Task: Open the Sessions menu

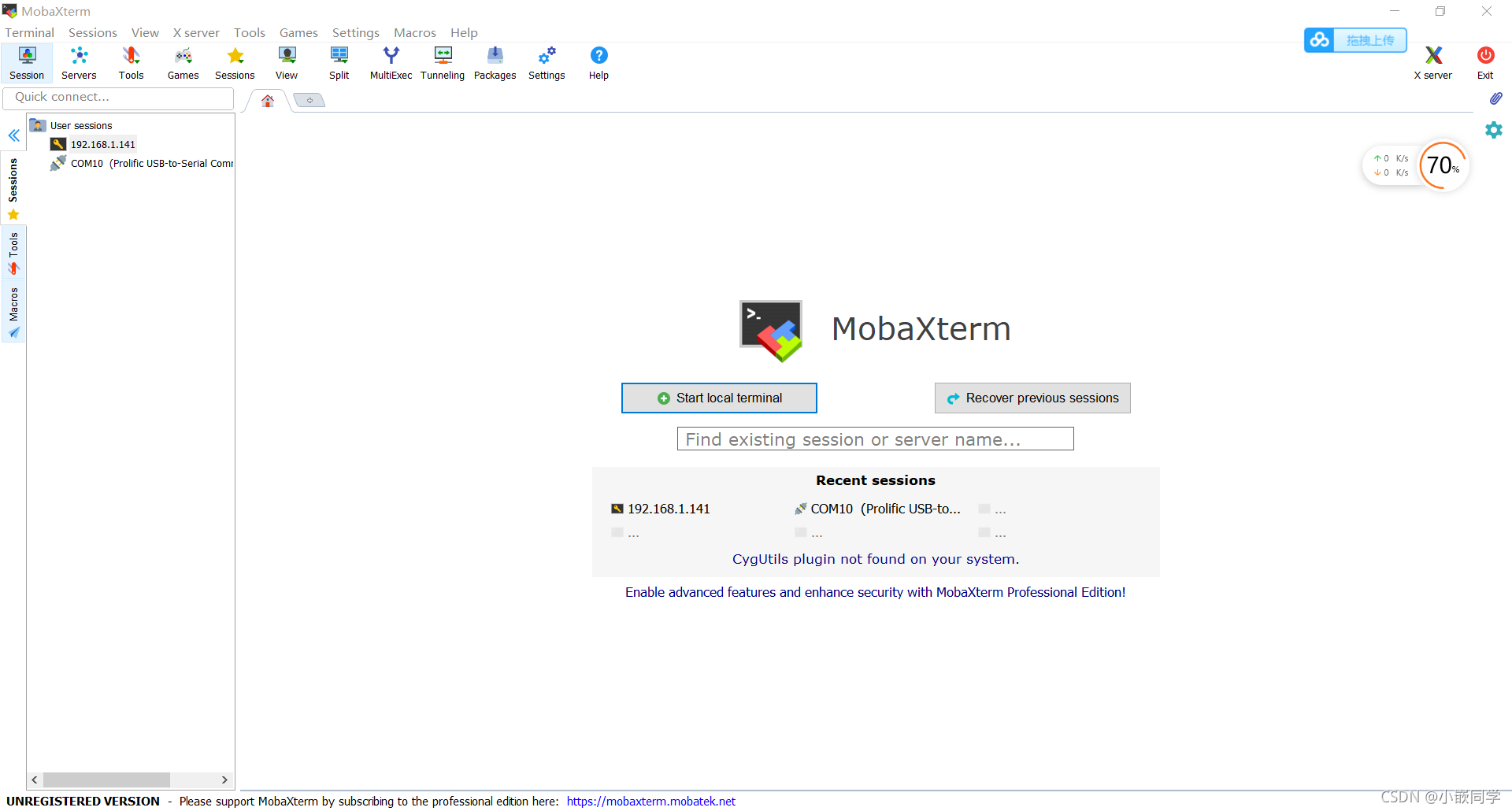Action: tap(92, 32)
